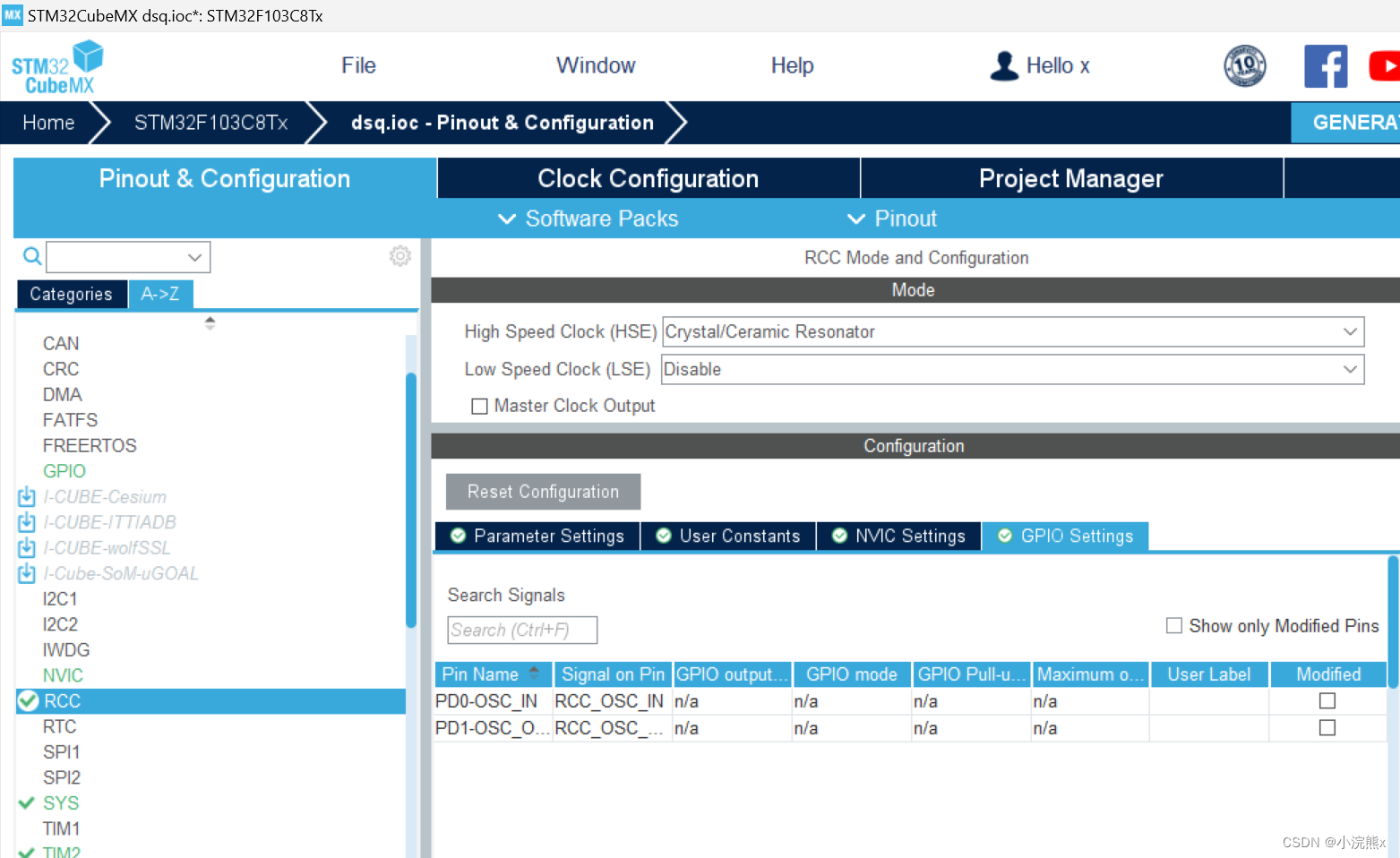
Task: Expand the Pinout dropdown menu
Action: pyautogui.click(x=891, y=219)
